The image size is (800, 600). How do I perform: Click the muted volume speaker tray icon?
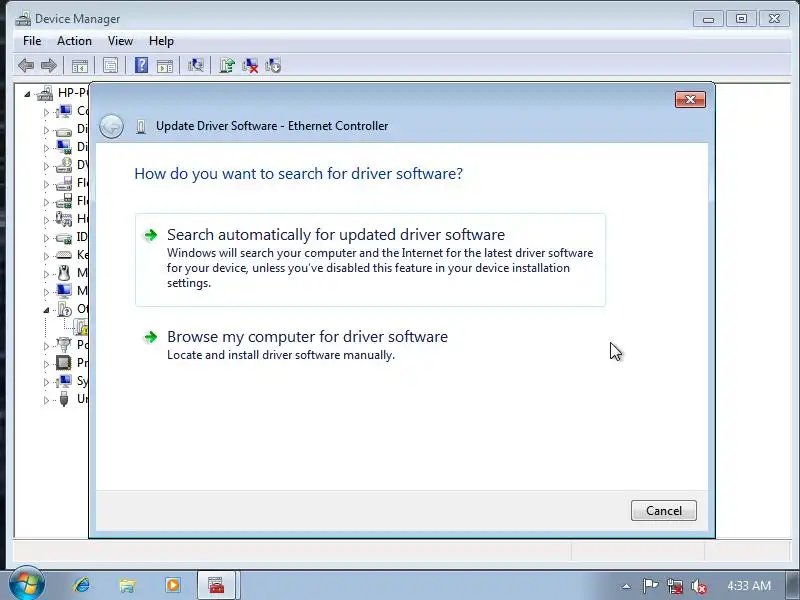click(698, 586)
